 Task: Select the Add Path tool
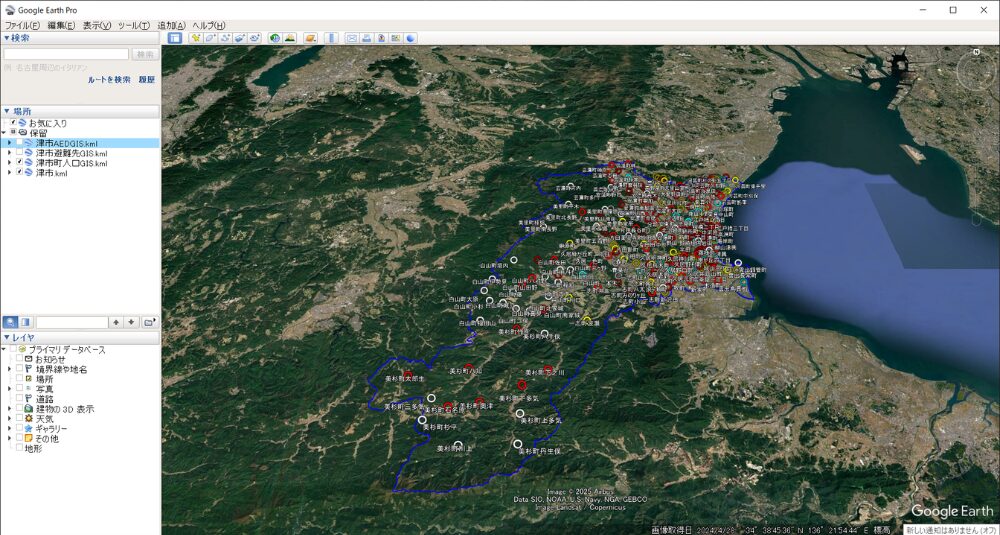tap(224, 38)
